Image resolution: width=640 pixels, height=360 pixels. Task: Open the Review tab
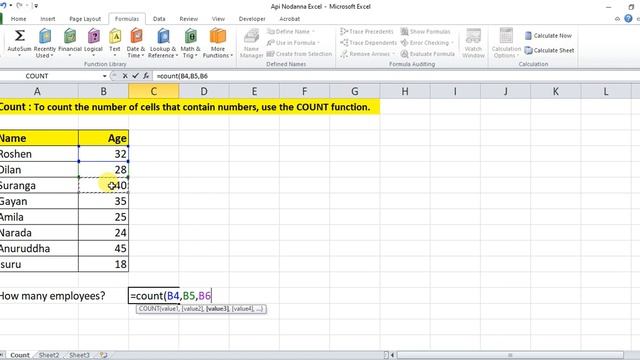pos(189,19)
